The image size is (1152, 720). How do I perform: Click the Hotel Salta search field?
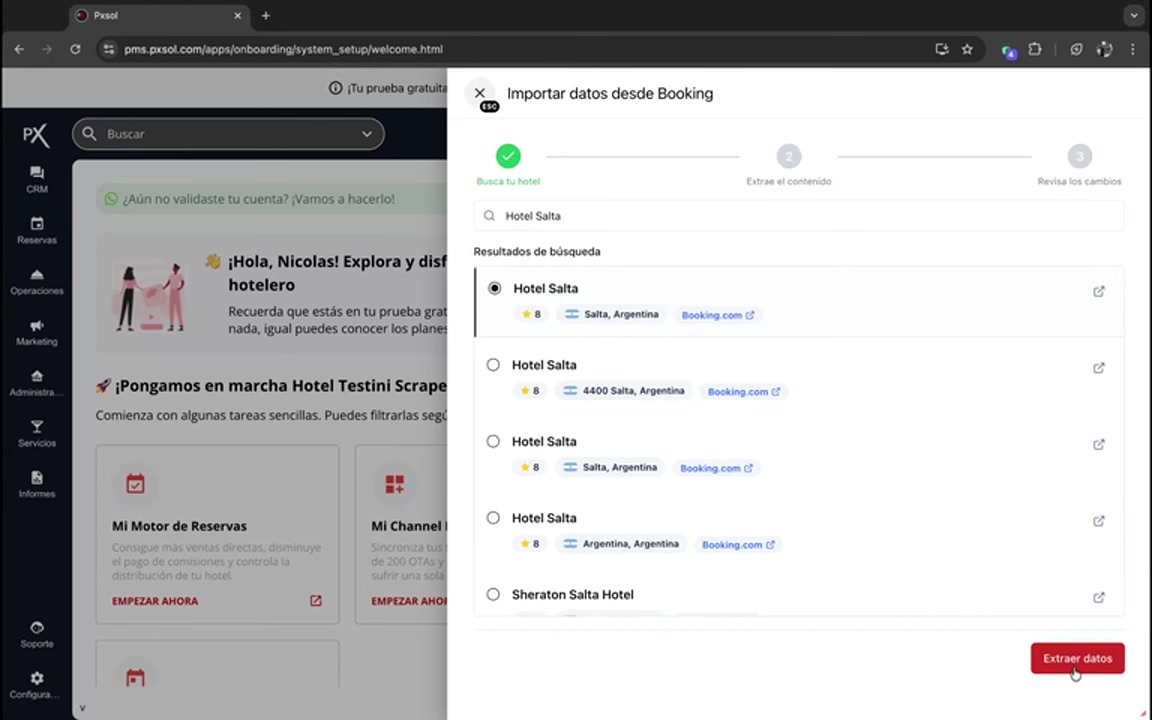point(800,216)
